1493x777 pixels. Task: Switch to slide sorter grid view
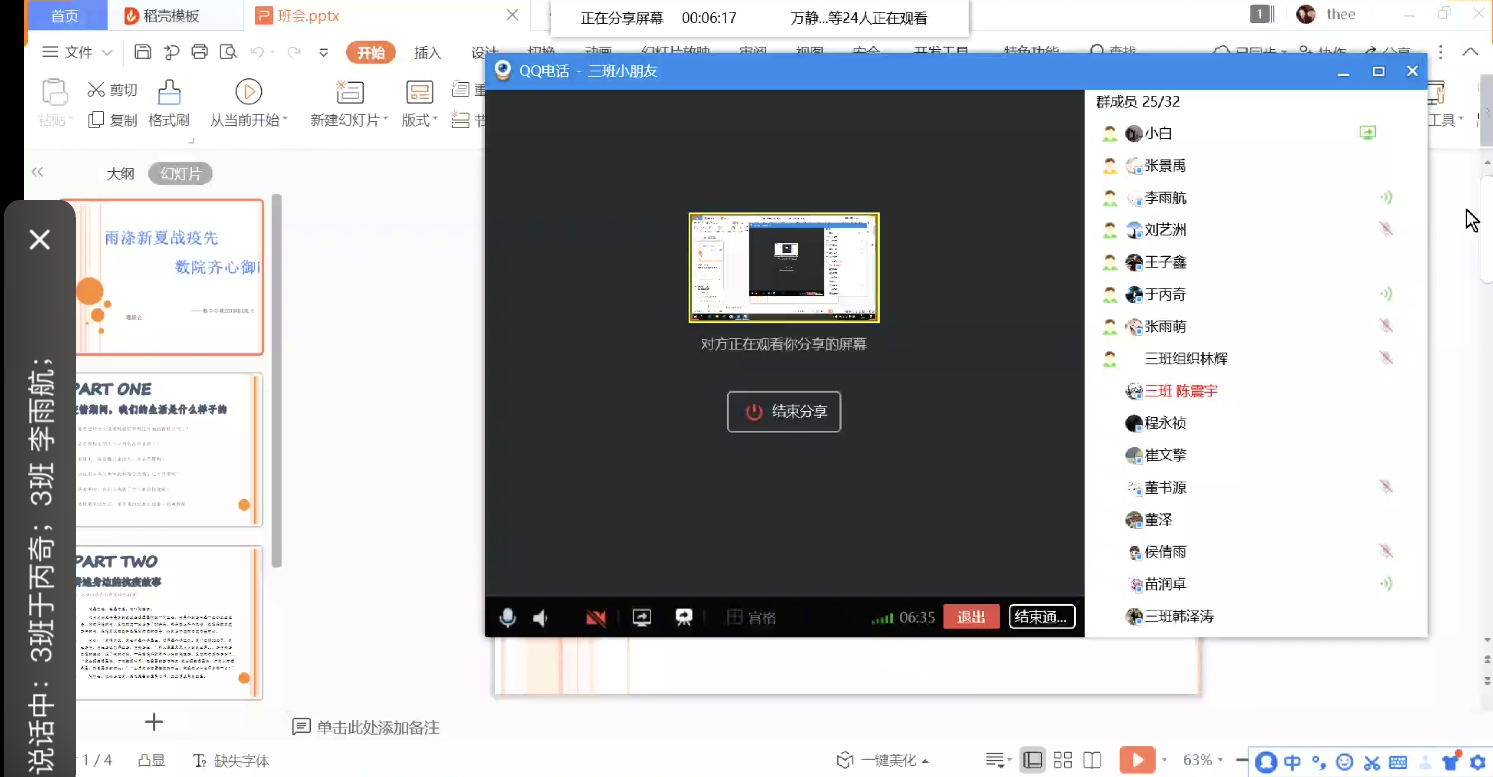[x=1063, y=760]
